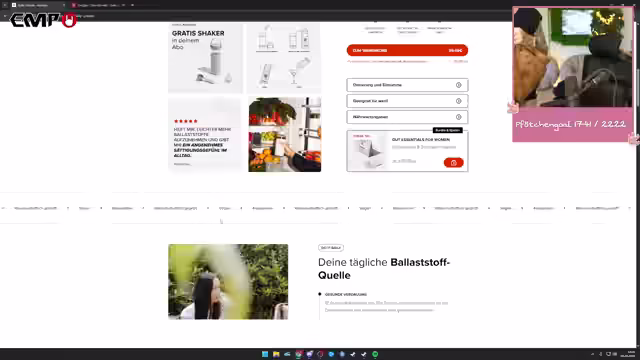Click the small tag above the Ballaststoff heading
The height and width of the screenshot is (360, 640).
pos(331,248)
